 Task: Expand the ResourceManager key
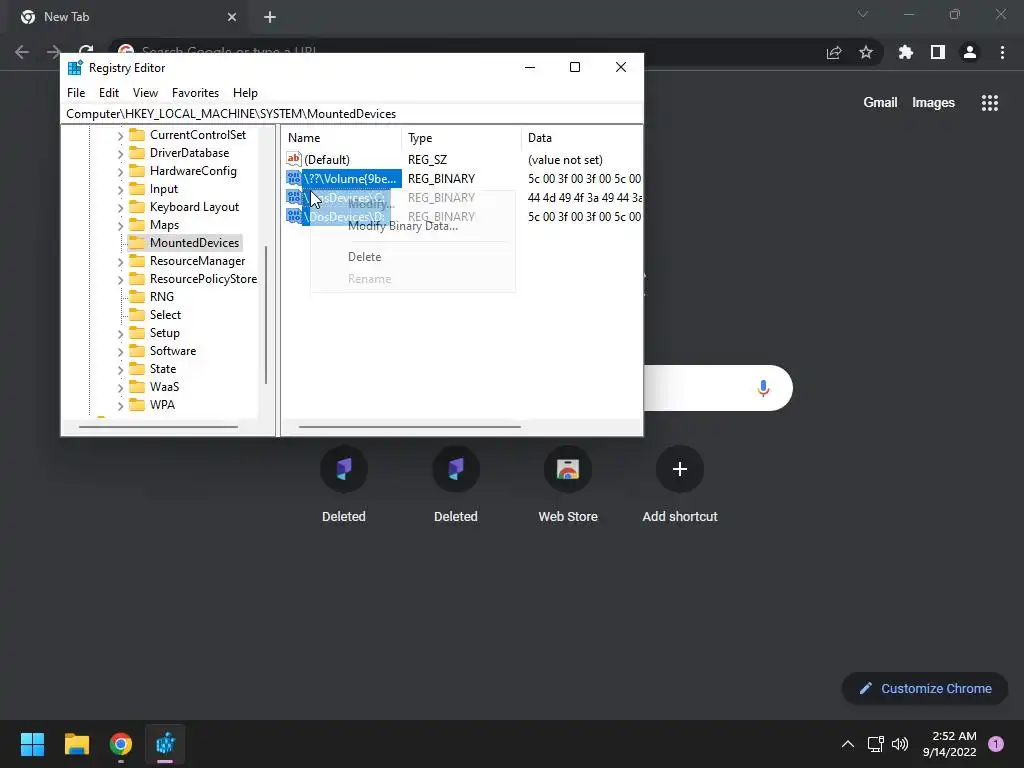(120, 261)
